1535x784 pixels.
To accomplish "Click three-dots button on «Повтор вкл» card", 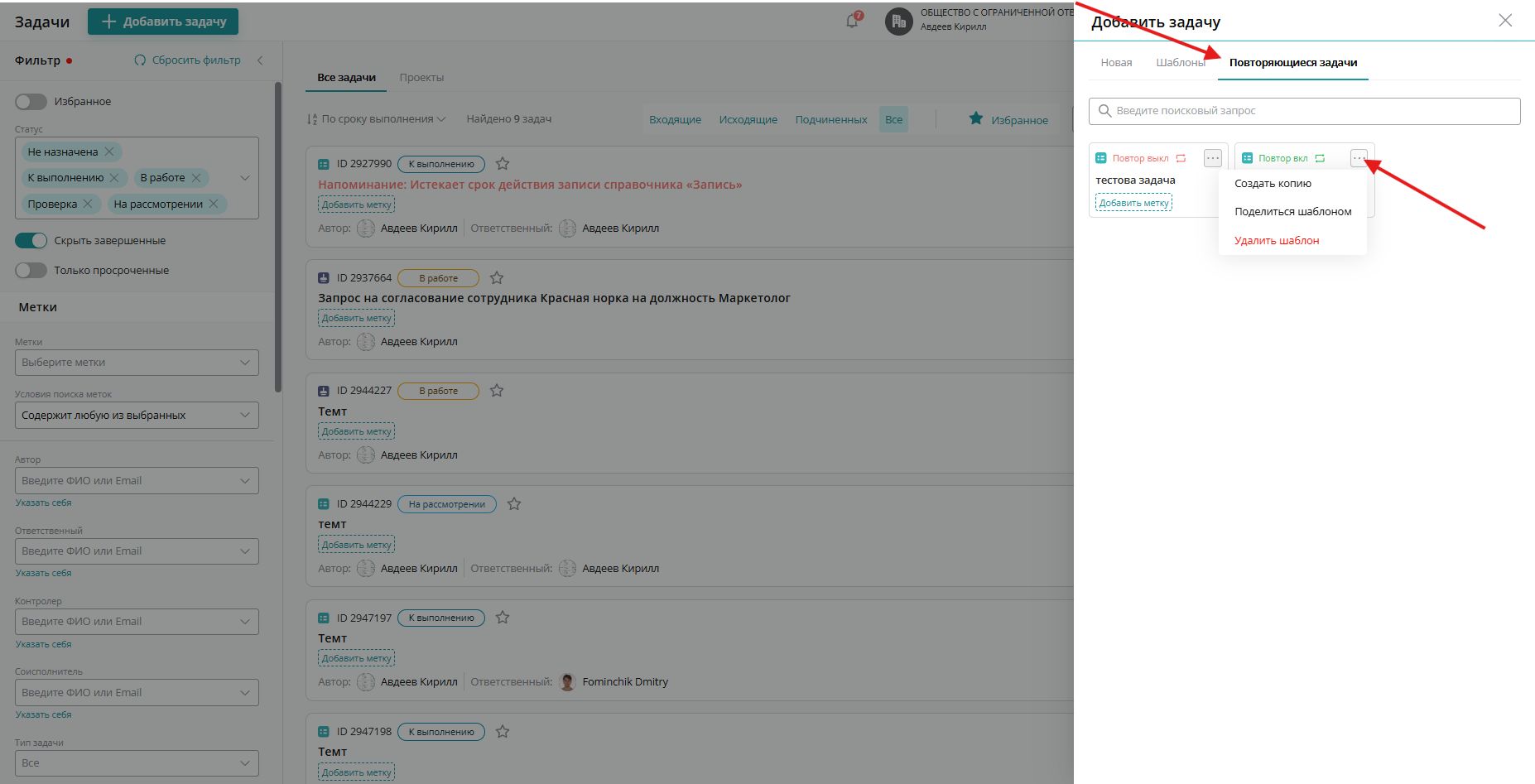I will click(1359, 158).
